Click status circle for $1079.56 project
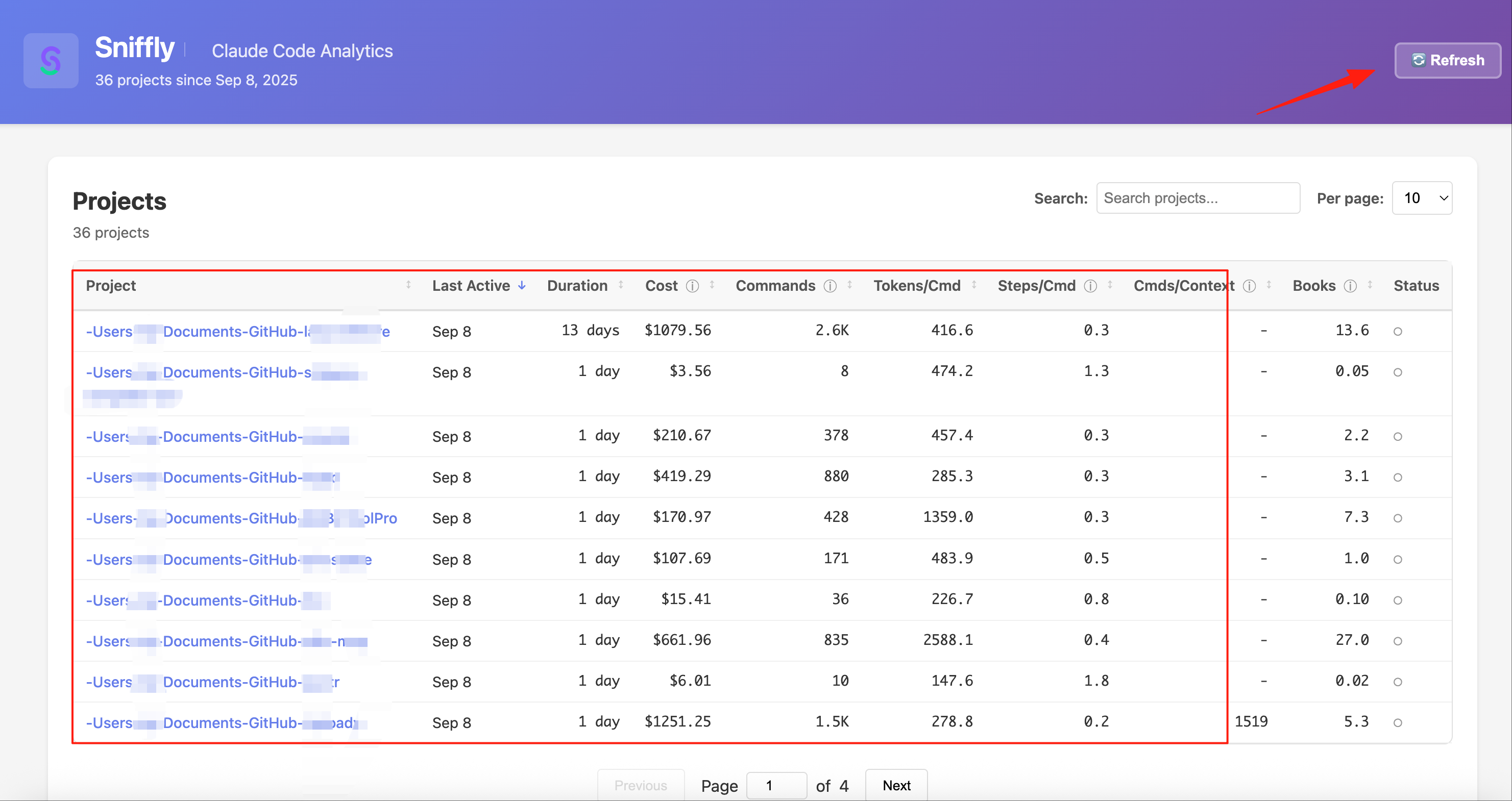Image resolution: width=1512 pixels, height=801 pixels. (x=1398, y=332)
